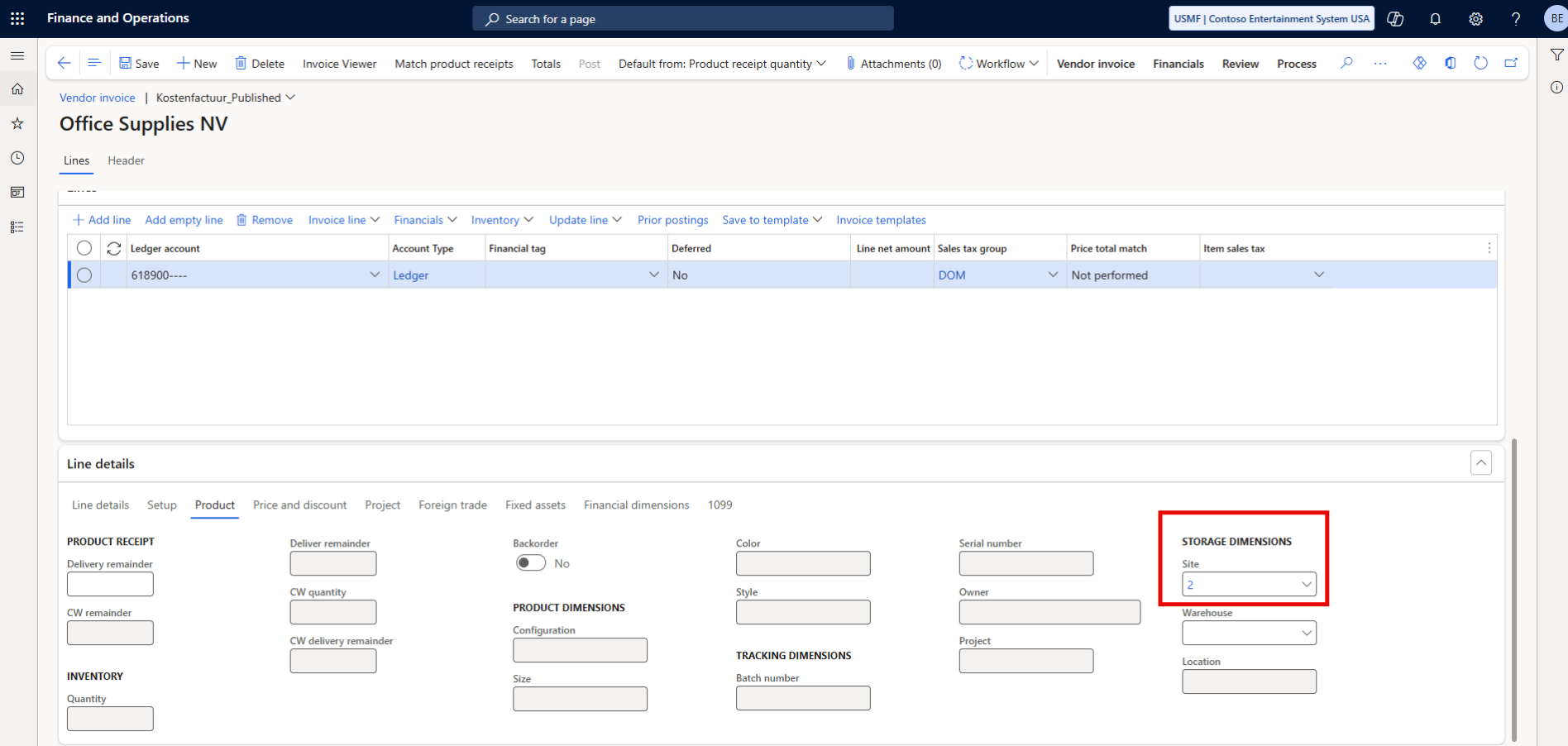Click Match product receipts
The width and height of the screenshot is (1568, 746).
pyautogui.click(x=454, y=64)
